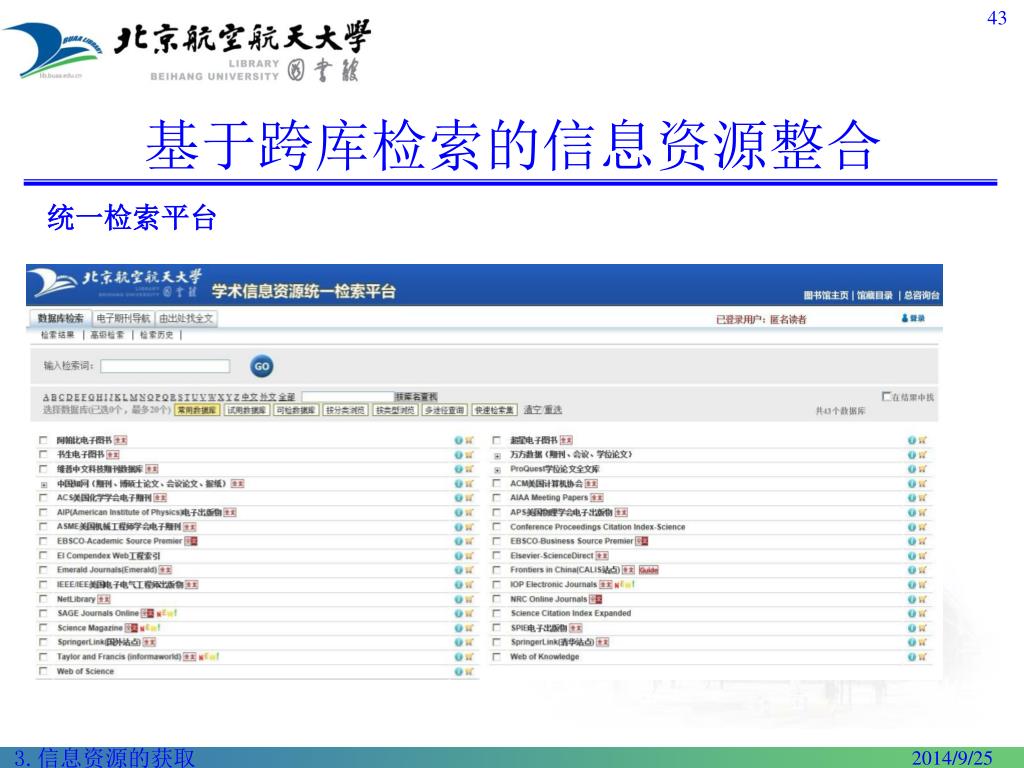Expand the ProQuest学位论文全文库 group
1024x768 pixels.
point(497,470)
